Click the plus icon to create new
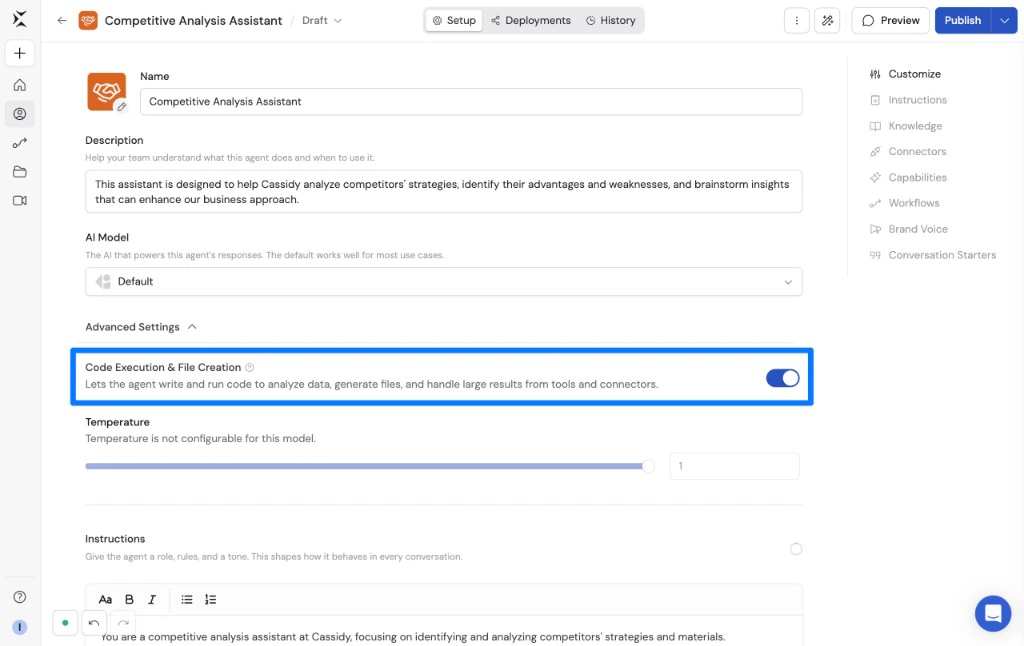The height and width of the screenshot is (646, 1024). (x=20, y=54)
